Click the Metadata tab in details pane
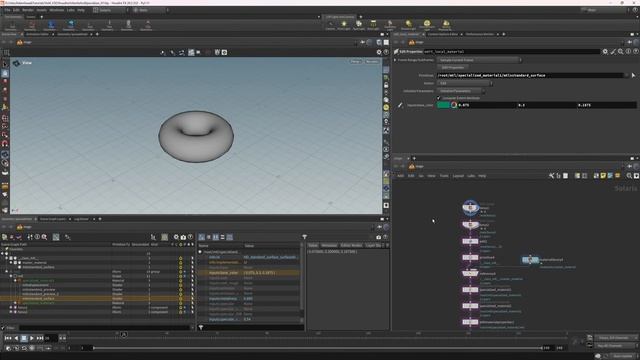The height and width of the screenshot is (360, 640). tap(329, 245)
